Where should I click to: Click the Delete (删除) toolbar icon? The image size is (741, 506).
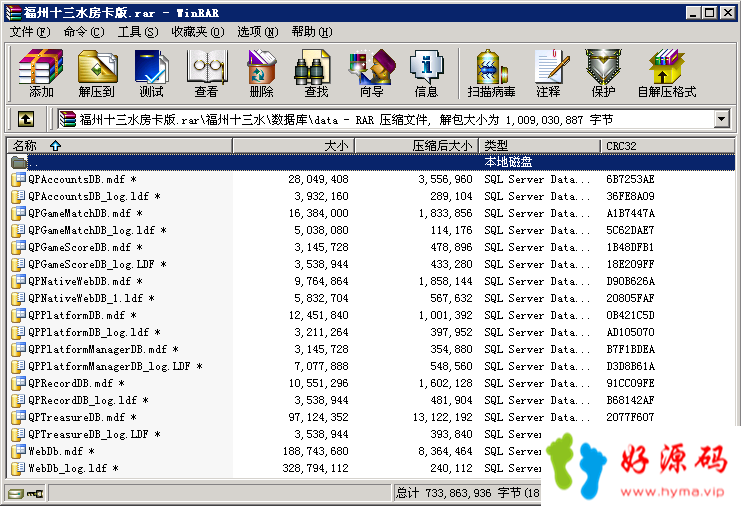261,73
